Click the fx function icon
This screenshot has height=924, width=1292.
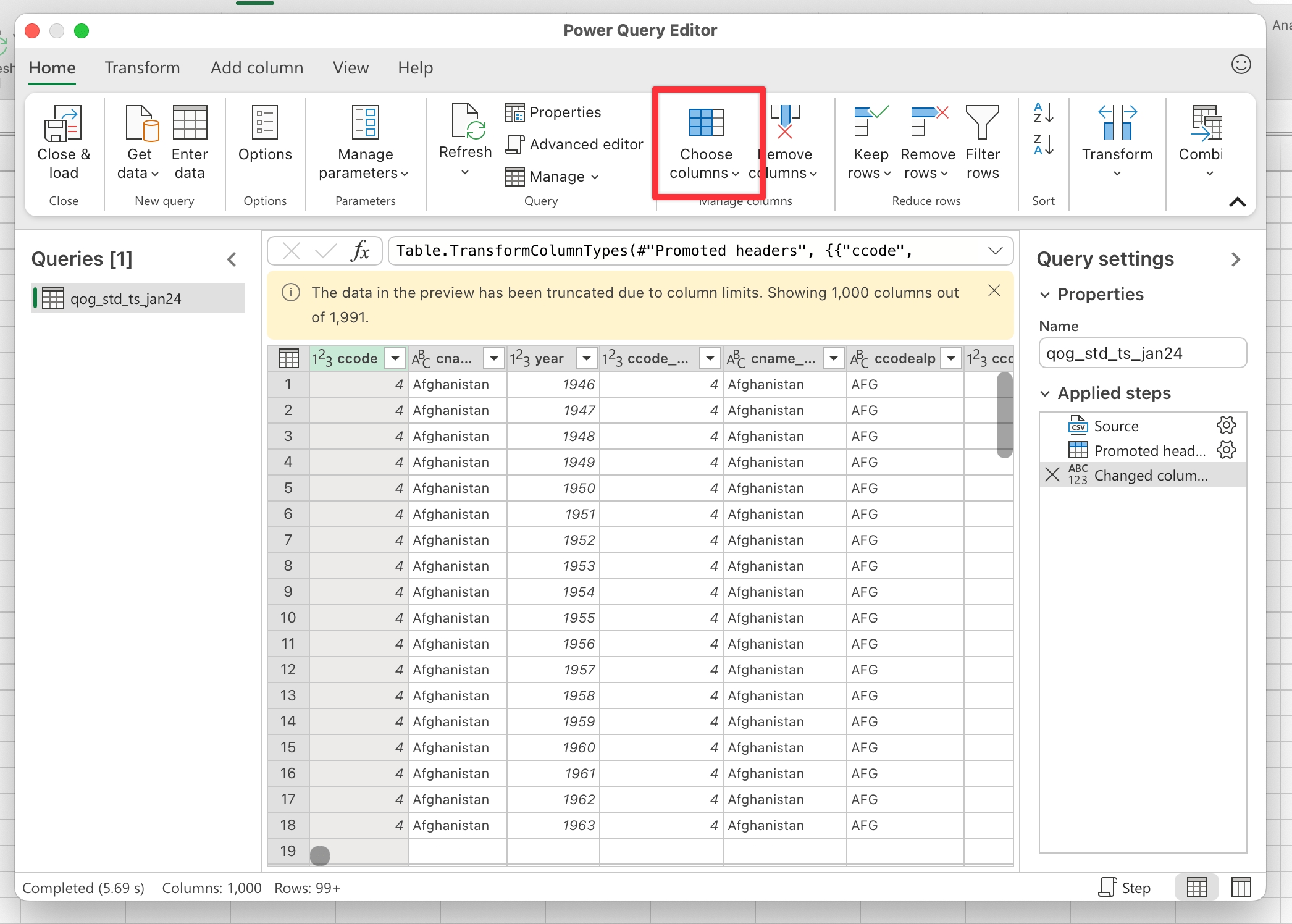tap(360, 251)
